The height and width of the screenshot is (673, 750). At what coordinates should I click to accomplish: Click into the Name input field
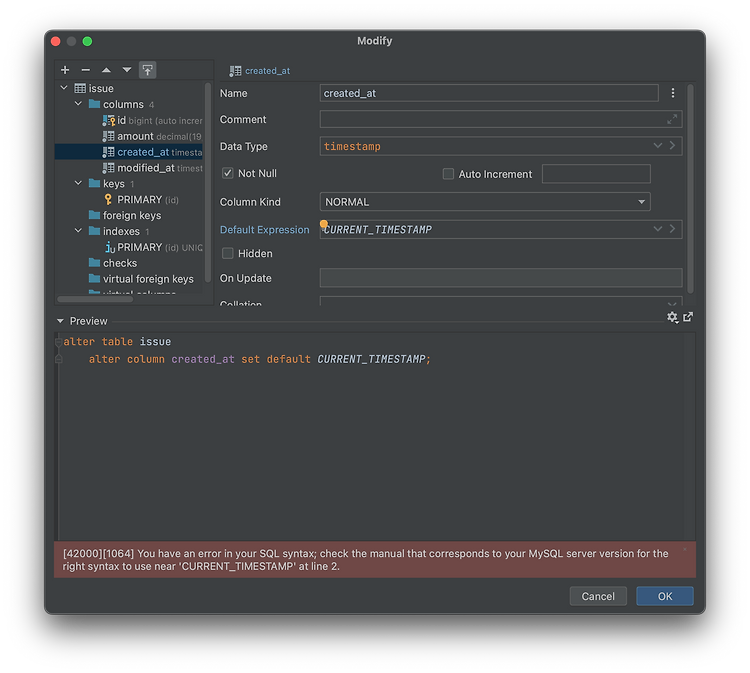click(489, 93)
